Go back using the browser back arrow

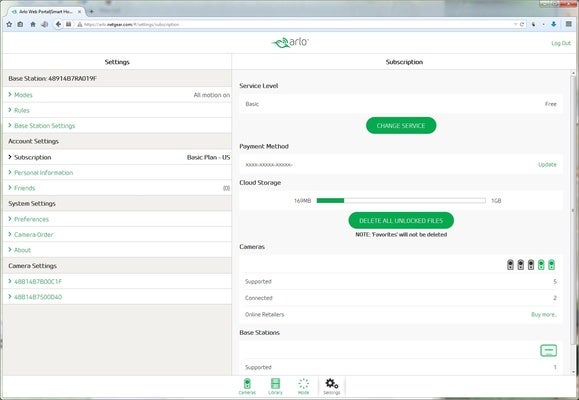58,24
